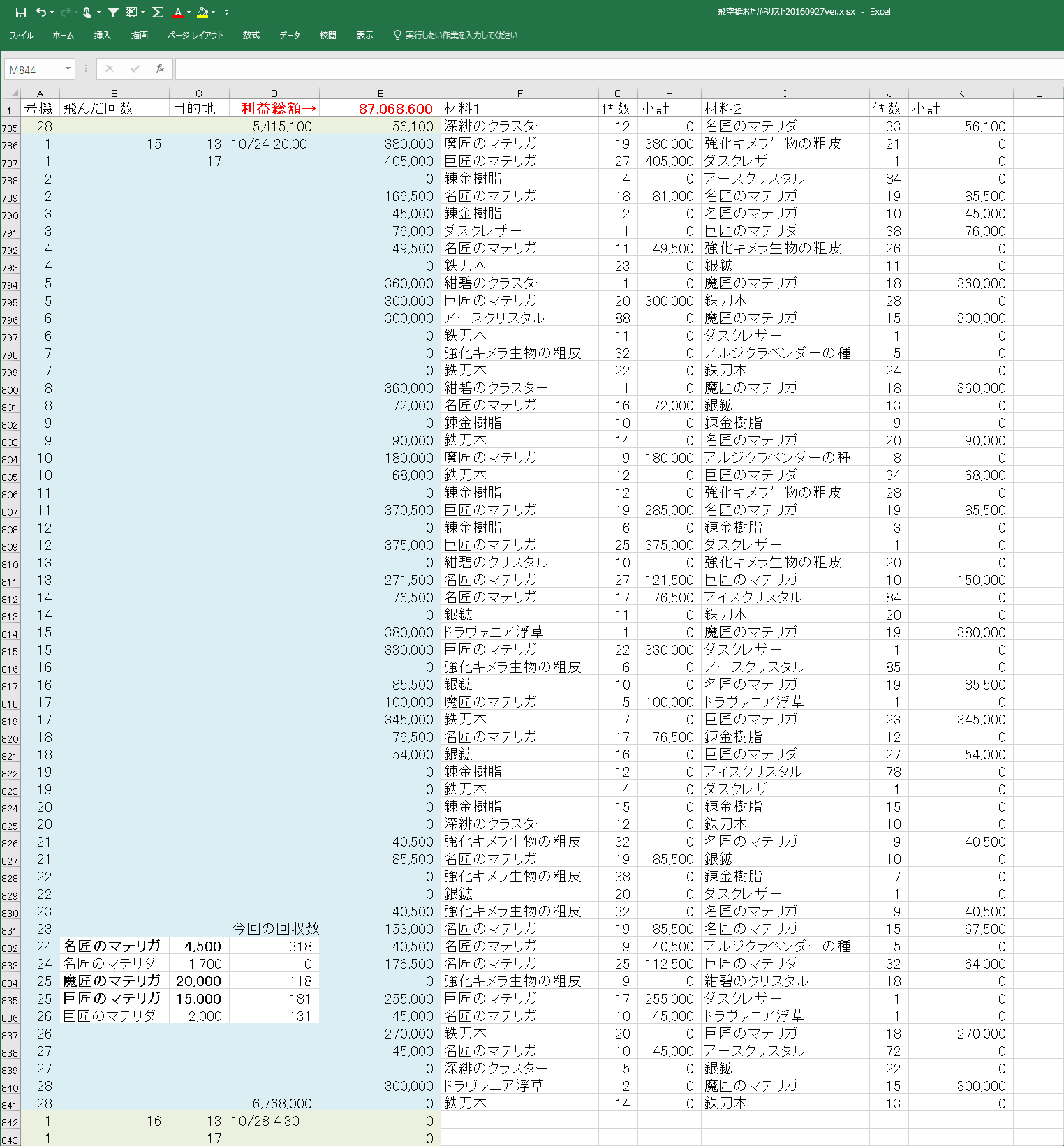Click the Insert Function fx icon
The image size is (1064, 1146).
(160, 68)
